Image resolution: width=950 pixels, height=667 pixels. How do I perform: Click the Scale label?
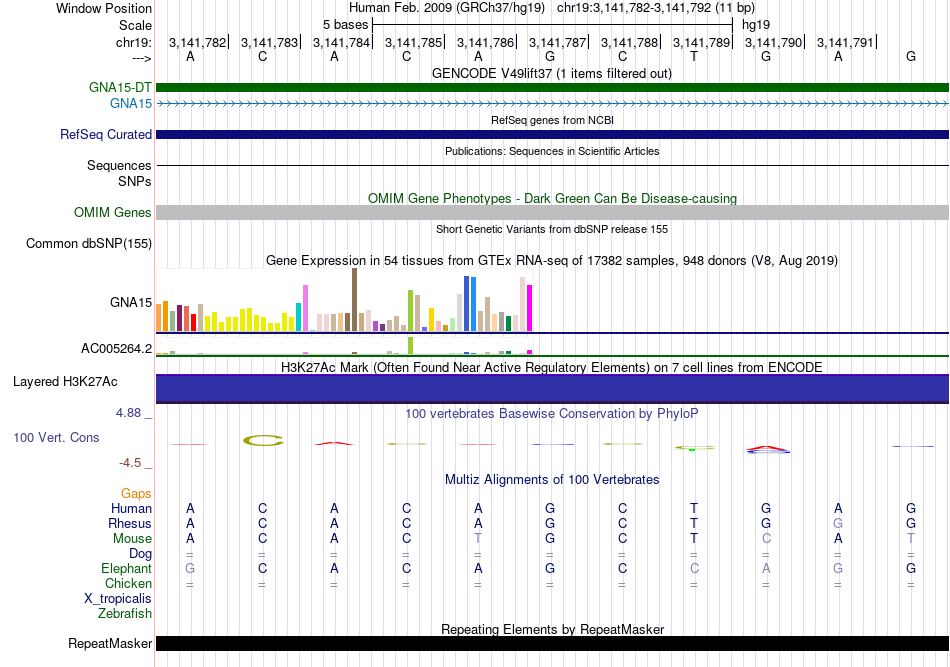[x=136, y=25]
